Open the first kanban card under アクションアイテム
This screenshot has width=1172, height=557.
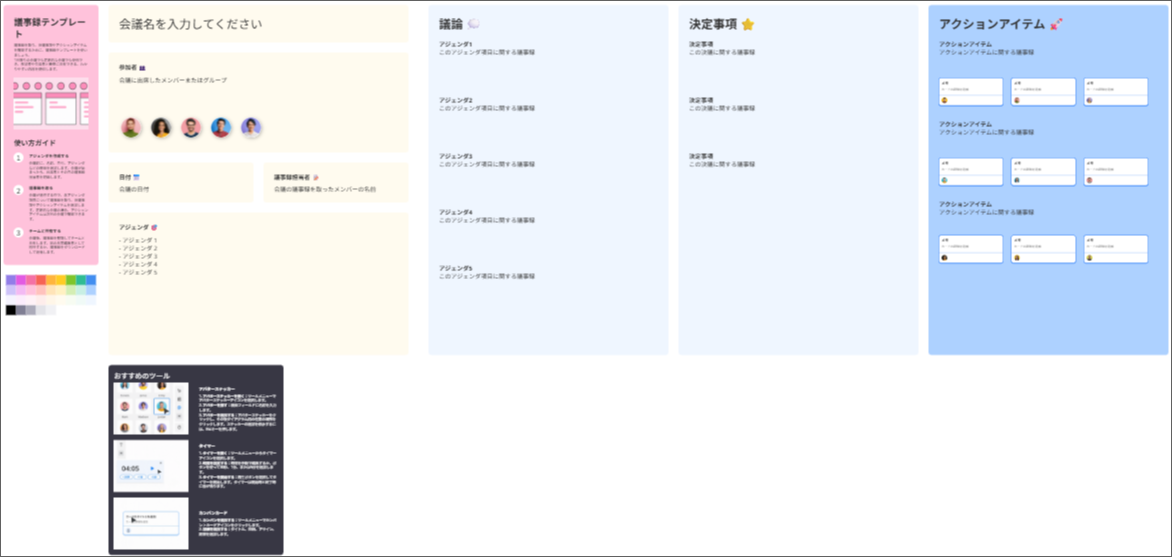point(971,91)
